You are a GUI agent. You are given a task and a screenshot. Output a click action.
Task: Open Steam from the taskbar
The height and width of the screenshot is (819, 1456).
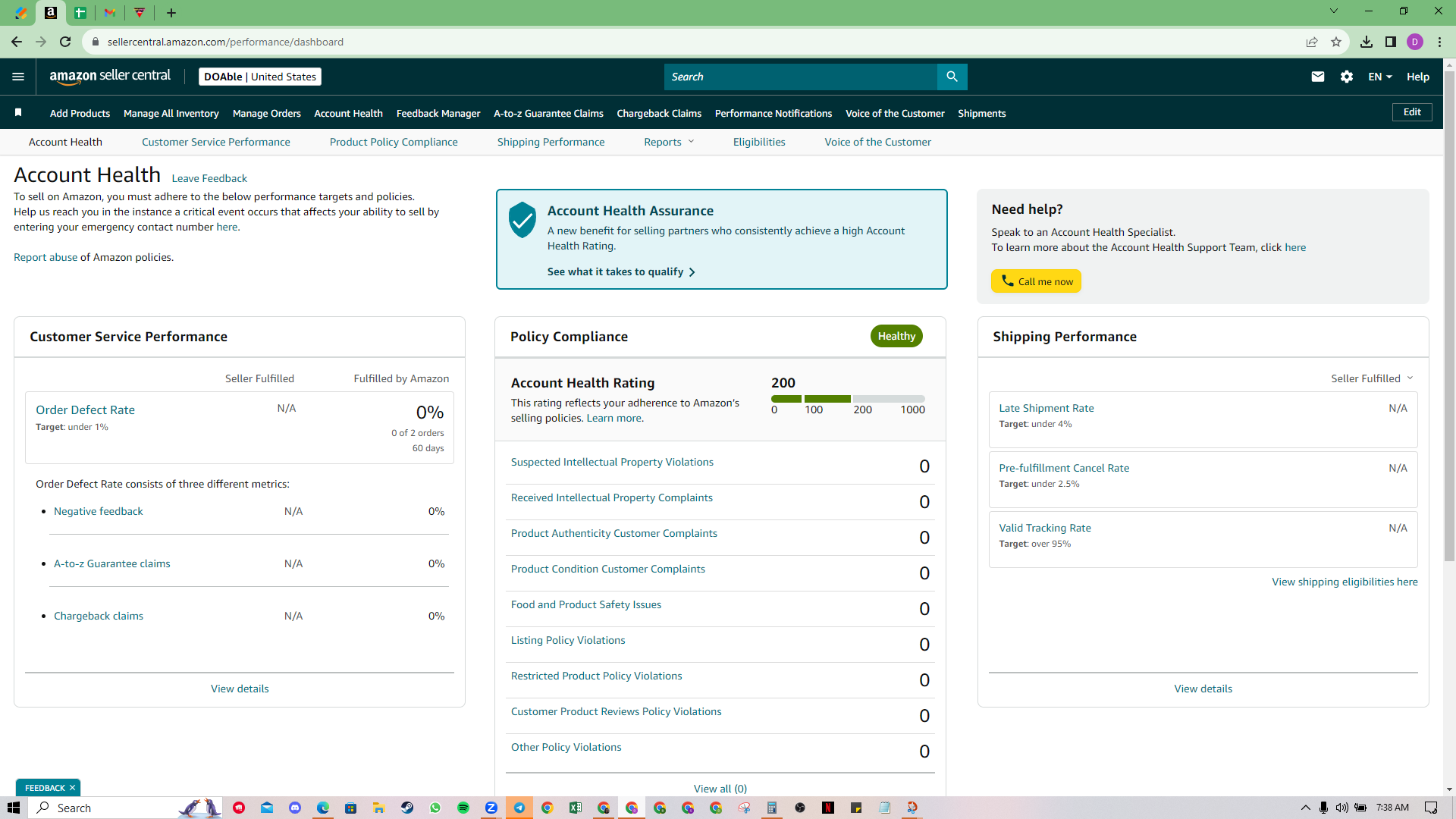click(x=407, y=808)
